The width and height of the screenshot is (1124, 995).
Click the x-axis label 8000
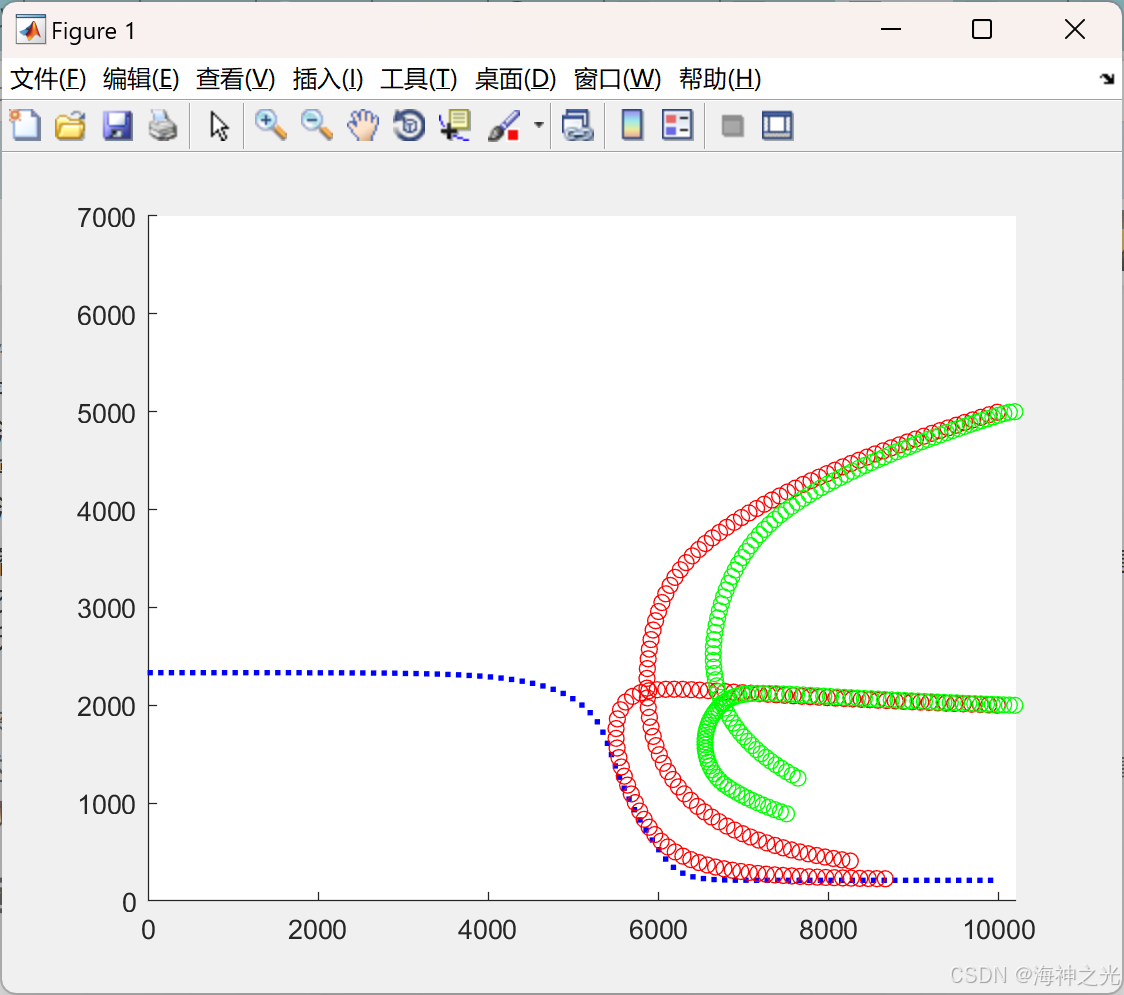tap(828, 930)
